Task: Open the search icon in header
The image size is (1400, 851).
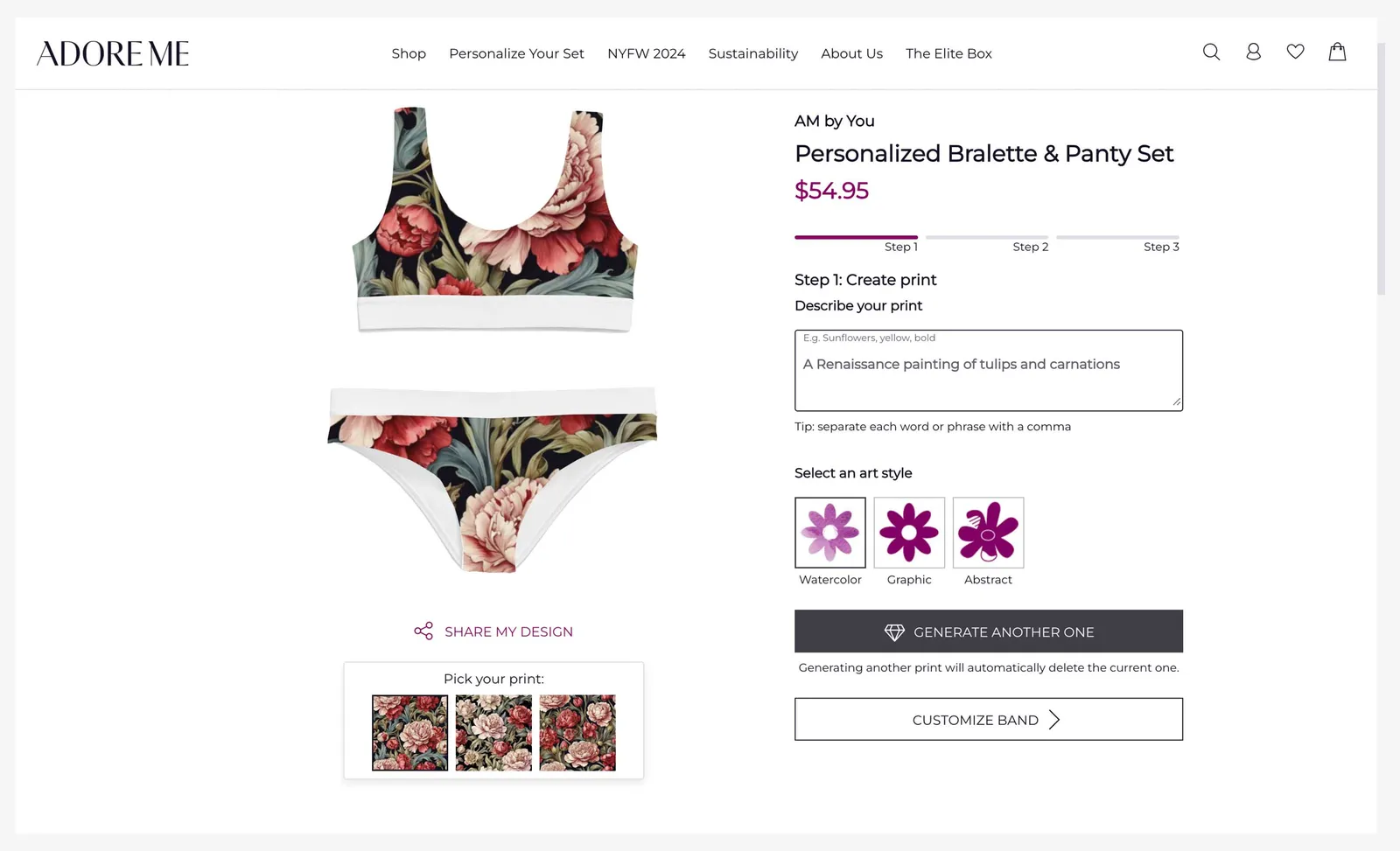Action: (x=1211, y=52)
